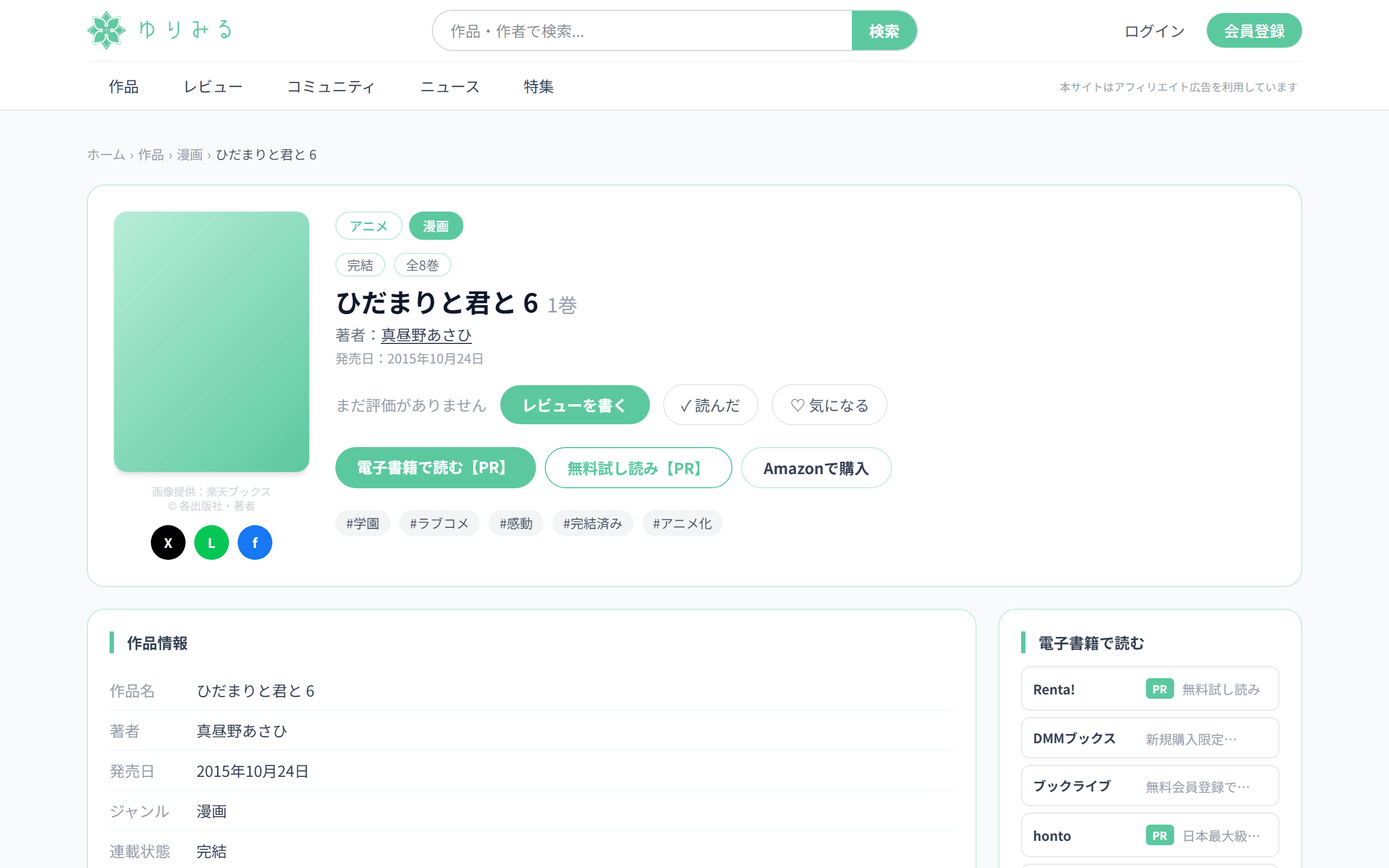The image size is (1389, 868).
Task: Select the #アニメ化 hashtag
Action: (x=683, y=523)
